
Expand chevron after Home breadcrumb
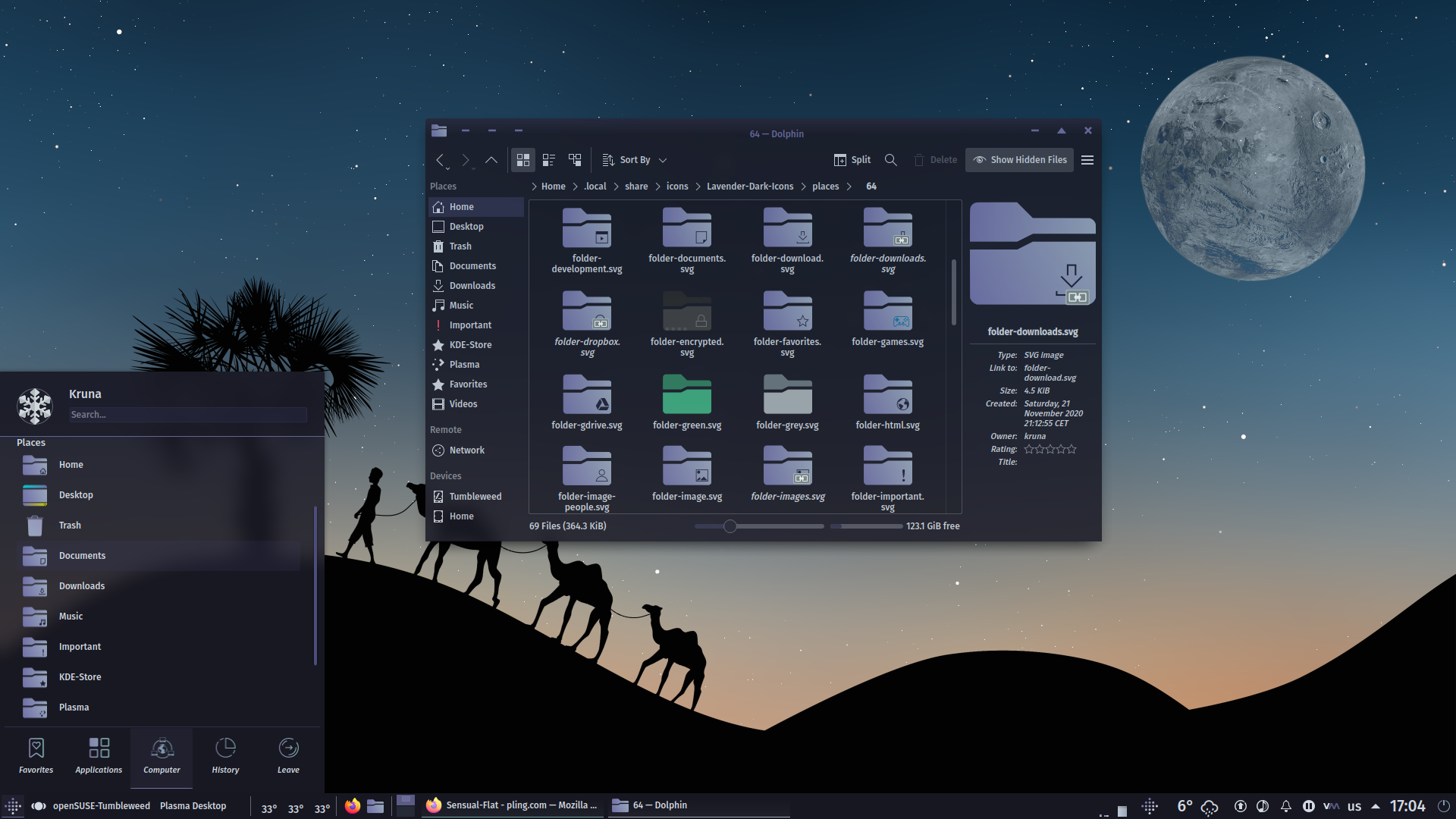(575, 187)
